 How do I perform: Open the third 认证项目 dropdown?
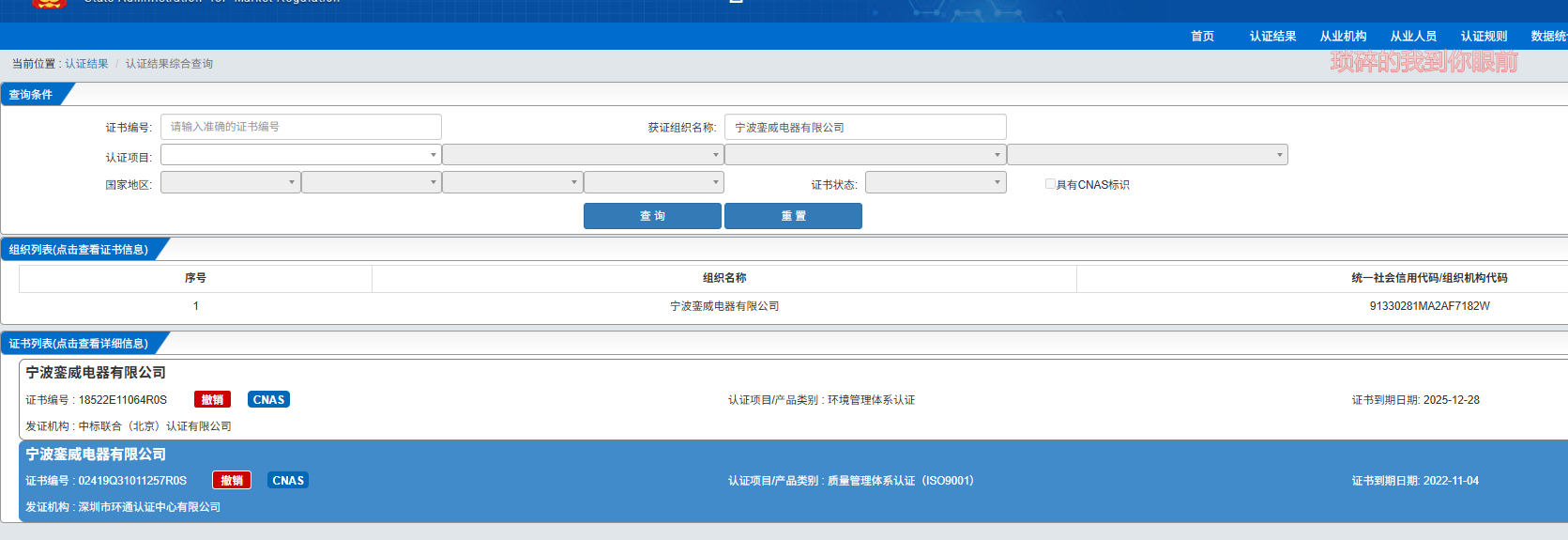click(x=865, y=154)
